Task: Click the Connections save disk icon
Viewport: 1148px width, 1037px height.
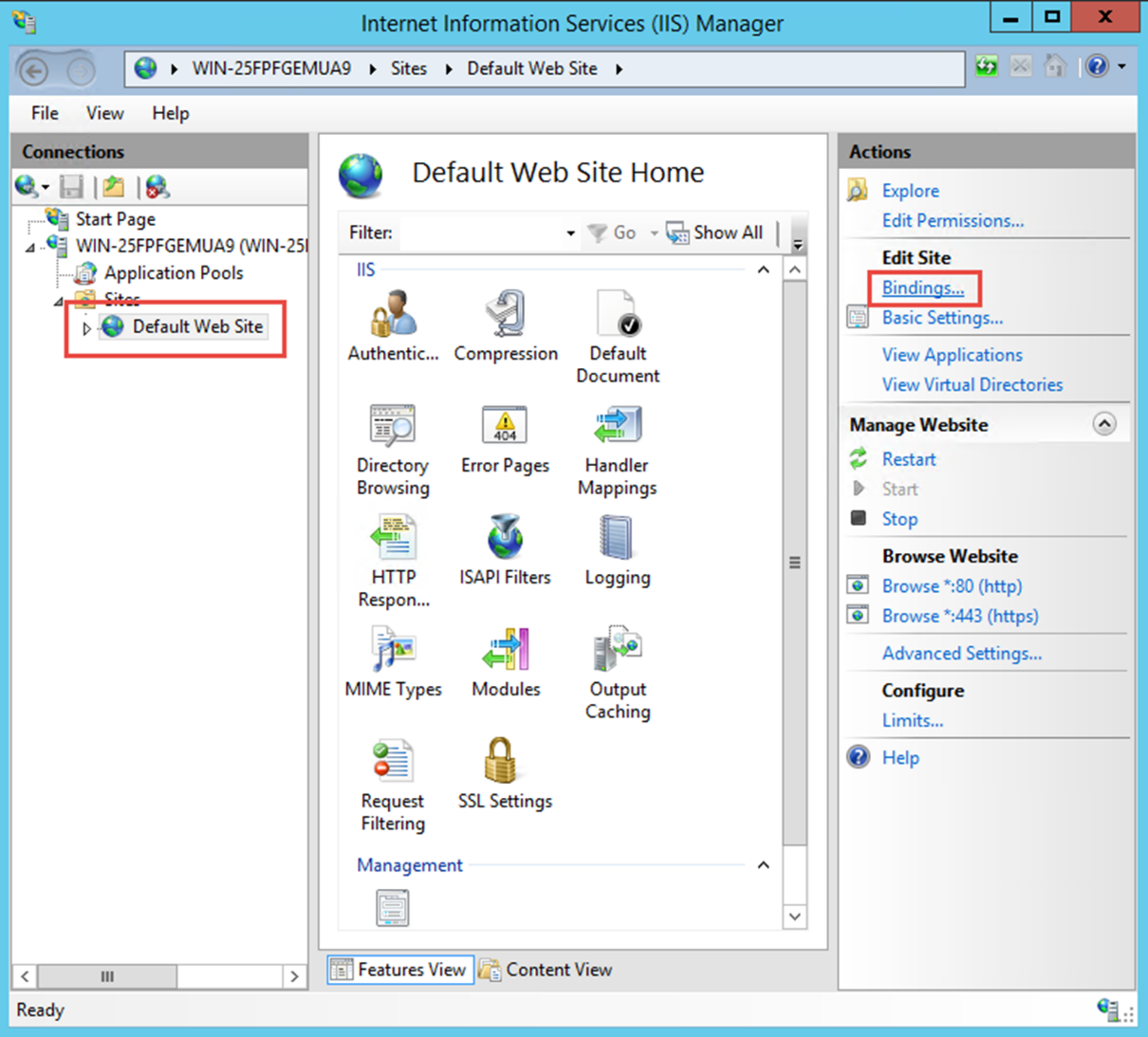Action: [71, 187]
